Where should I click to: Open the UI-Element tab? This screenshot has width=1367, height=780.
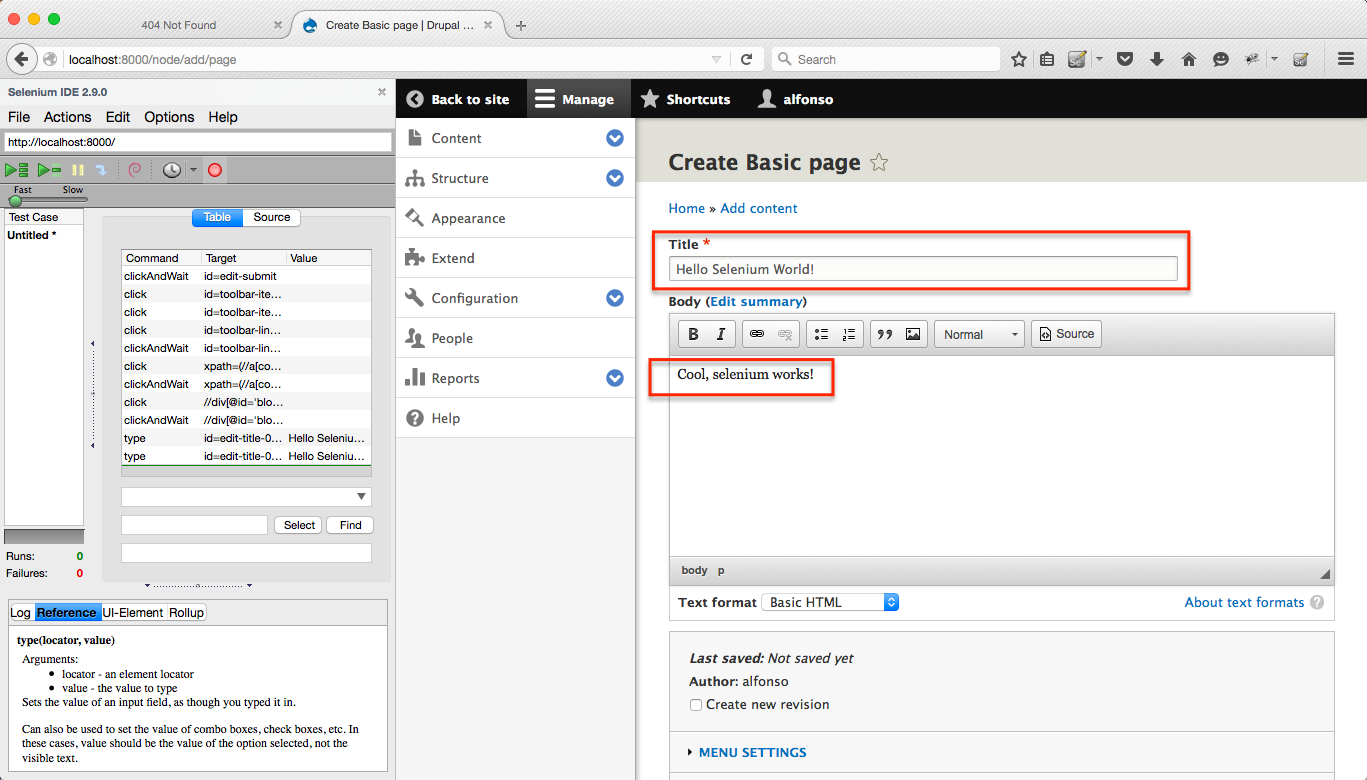[x=134, y=612]
